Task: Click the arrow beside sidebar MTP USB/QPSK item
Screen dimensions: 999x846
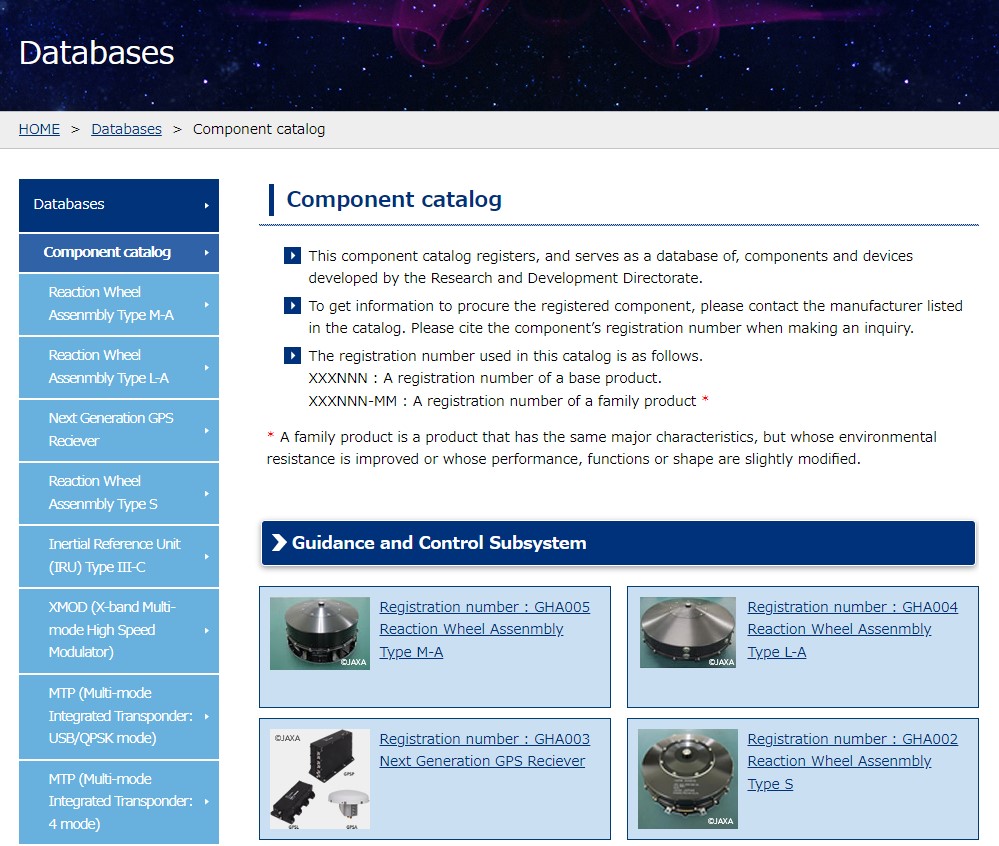Action: (206, 717)
